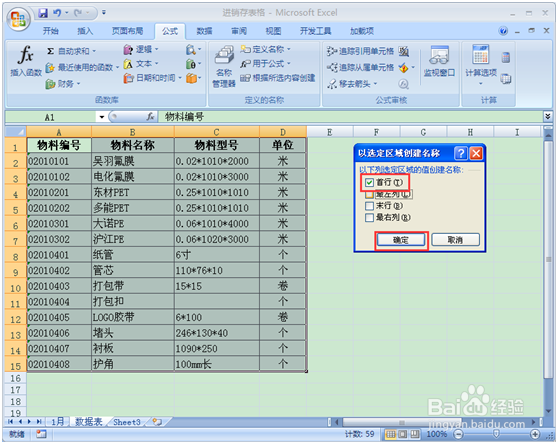
Task: Switch to page layout view in status bar
Action: (x=402, y=434)
